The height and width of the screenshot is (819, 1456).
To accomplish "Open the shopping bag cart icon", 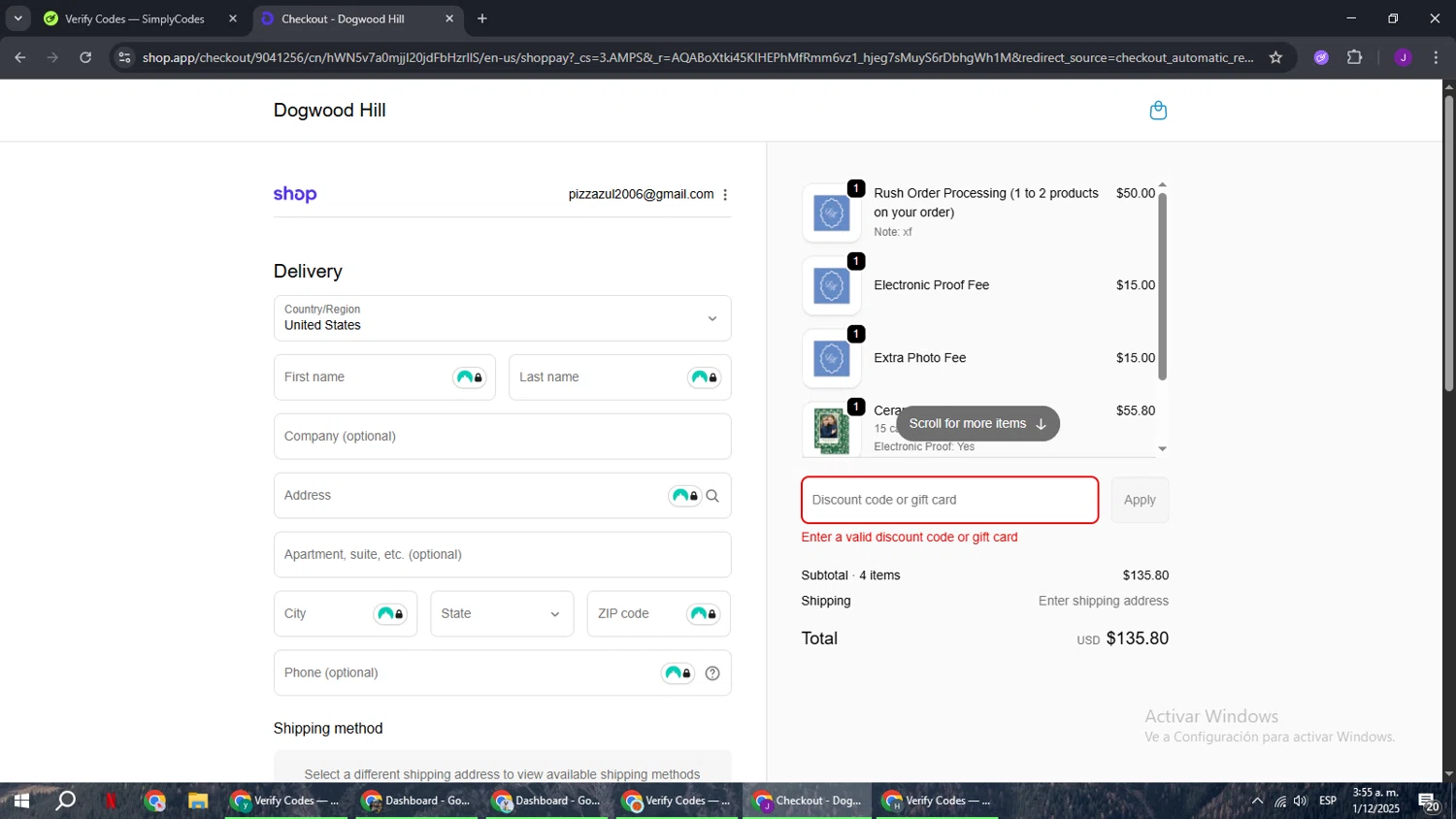I will tap(1158, 111).
